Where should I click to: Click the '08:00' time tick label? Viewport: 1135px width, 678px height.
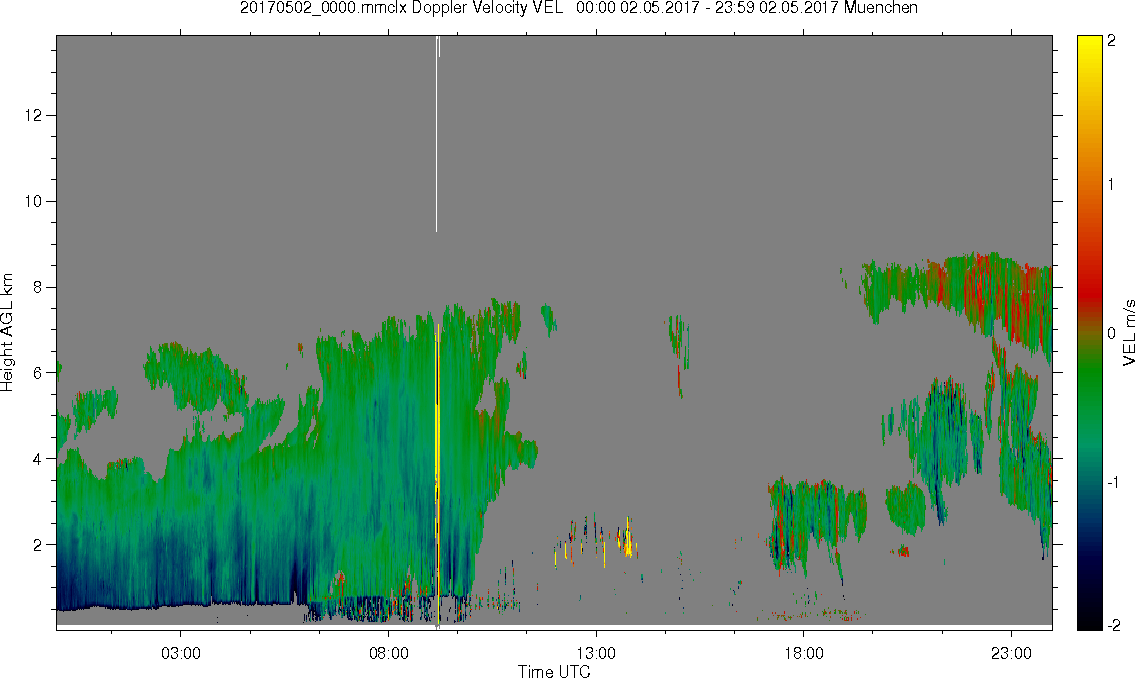click(x=389, y=653)
